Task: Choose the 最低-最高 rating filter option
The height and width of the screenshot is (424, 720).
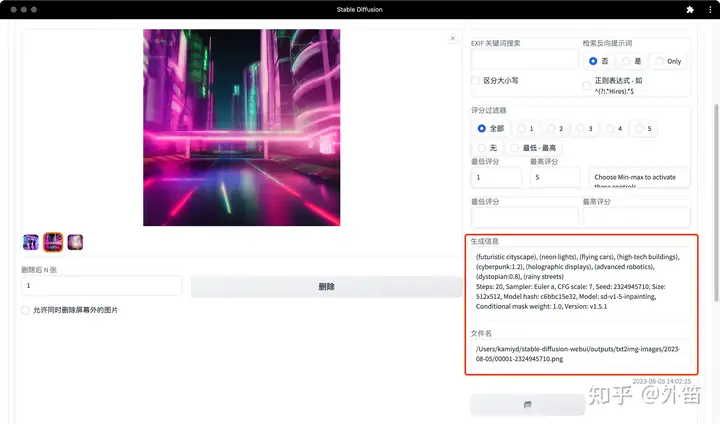Action: pos(534,148)
